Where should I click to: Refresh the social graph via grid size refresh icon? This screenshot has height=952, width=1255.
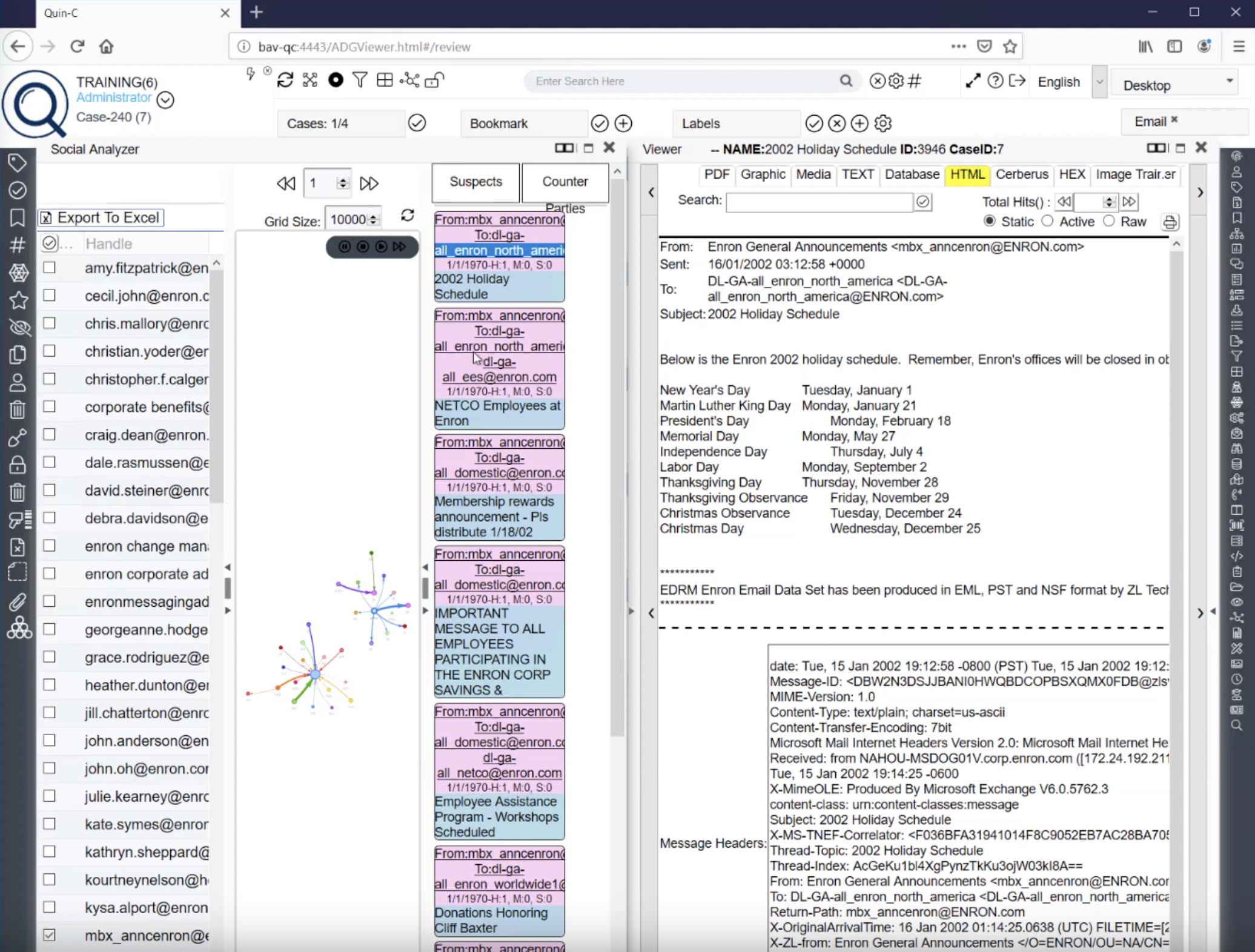pos(408,215)
